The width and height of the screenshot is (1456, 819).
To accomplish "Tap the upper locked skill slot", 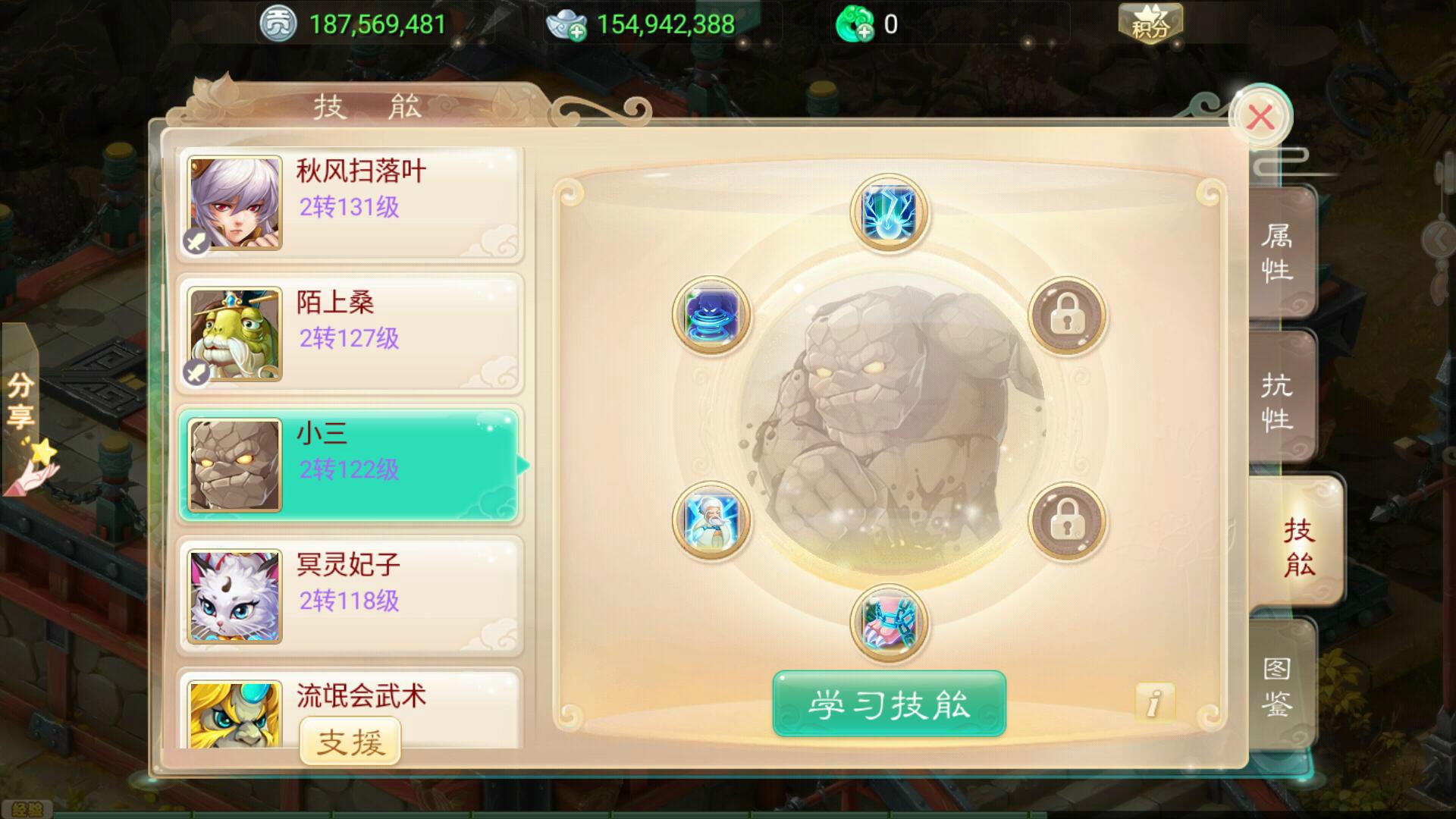I will click(1067, 315).
